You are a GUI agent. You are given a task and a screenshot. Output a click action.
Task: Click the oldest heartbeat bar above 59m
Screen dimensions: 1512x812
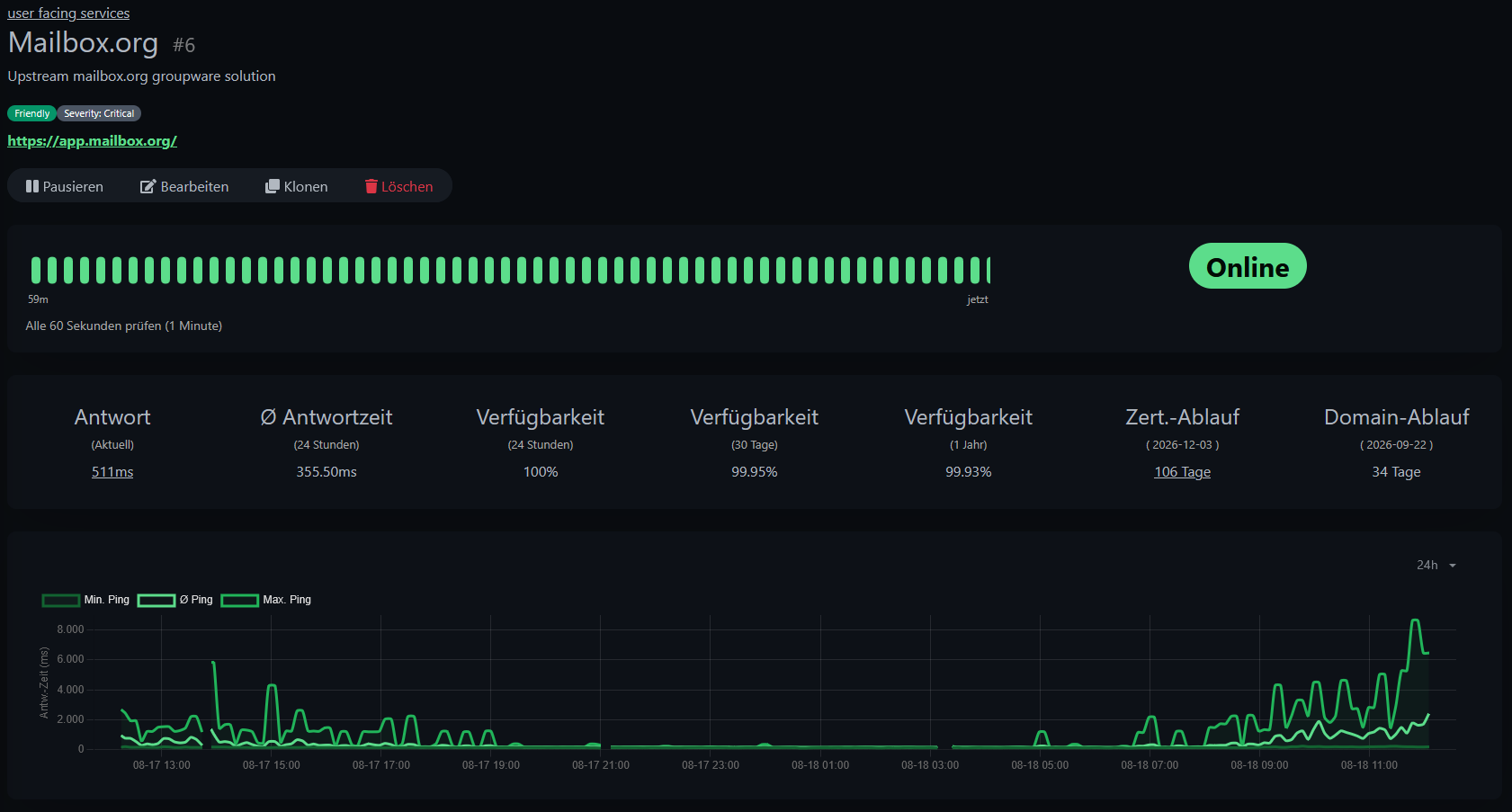[x=36, y=270]
